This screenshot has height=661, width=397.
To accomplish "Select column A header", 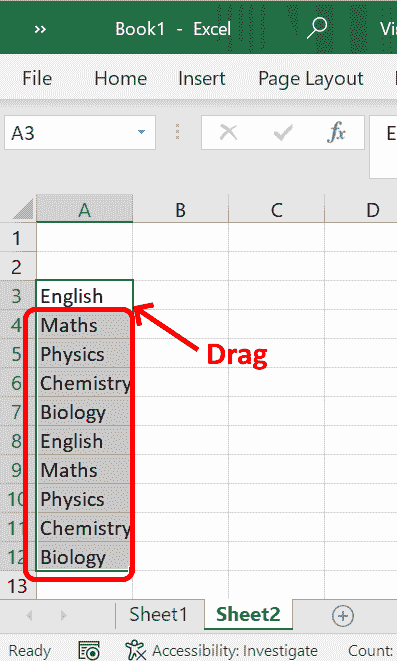I will [x=85, y=209].
